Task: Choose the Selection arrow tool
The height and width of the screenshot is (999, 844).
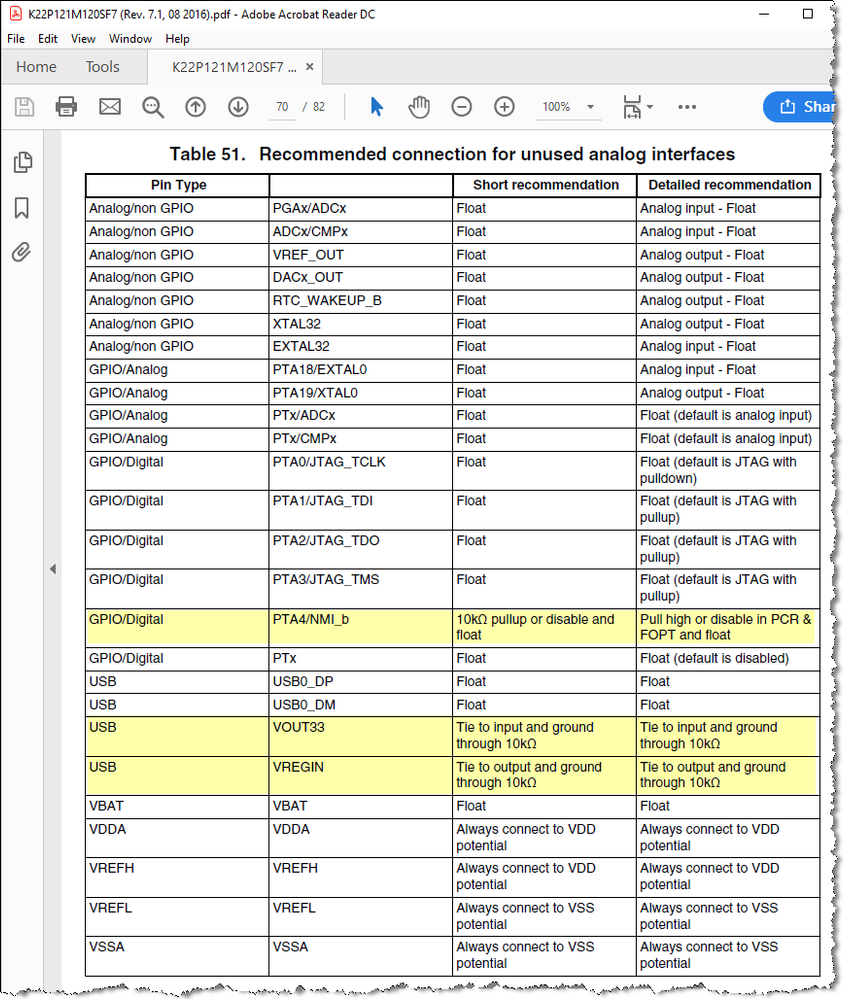Action: click(x=376, y=106)
